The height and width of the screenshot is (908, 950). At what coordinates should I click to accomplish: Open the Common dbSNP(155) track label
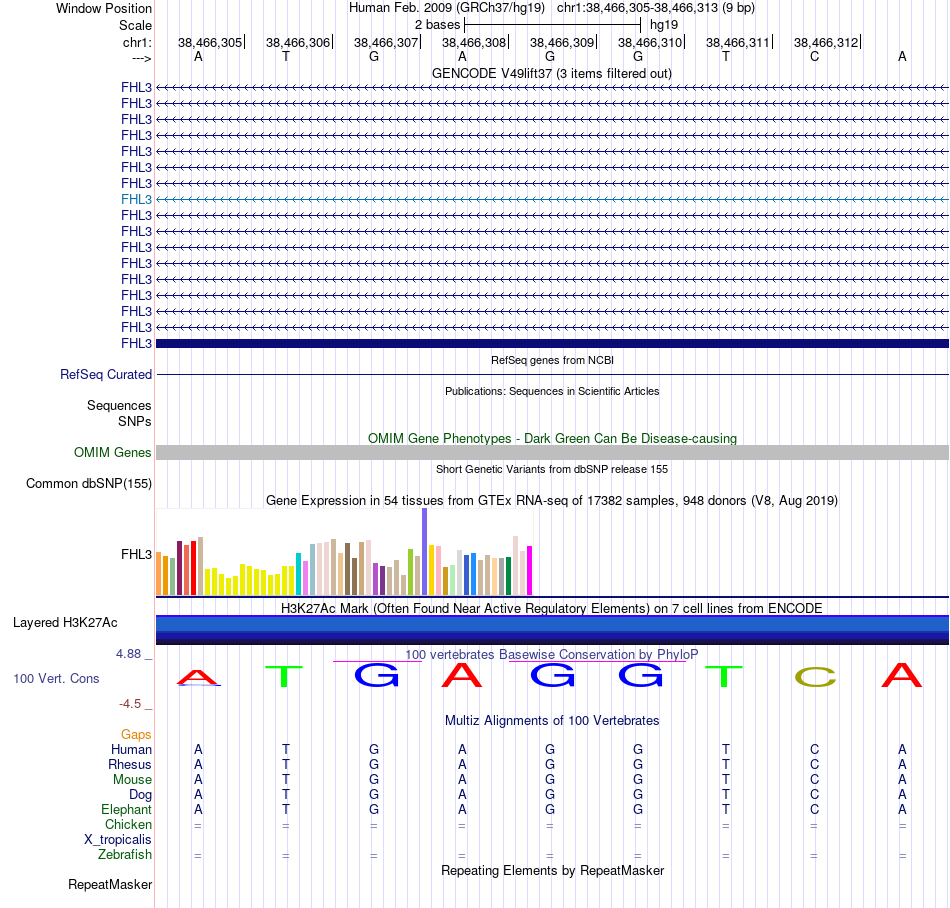89,483
